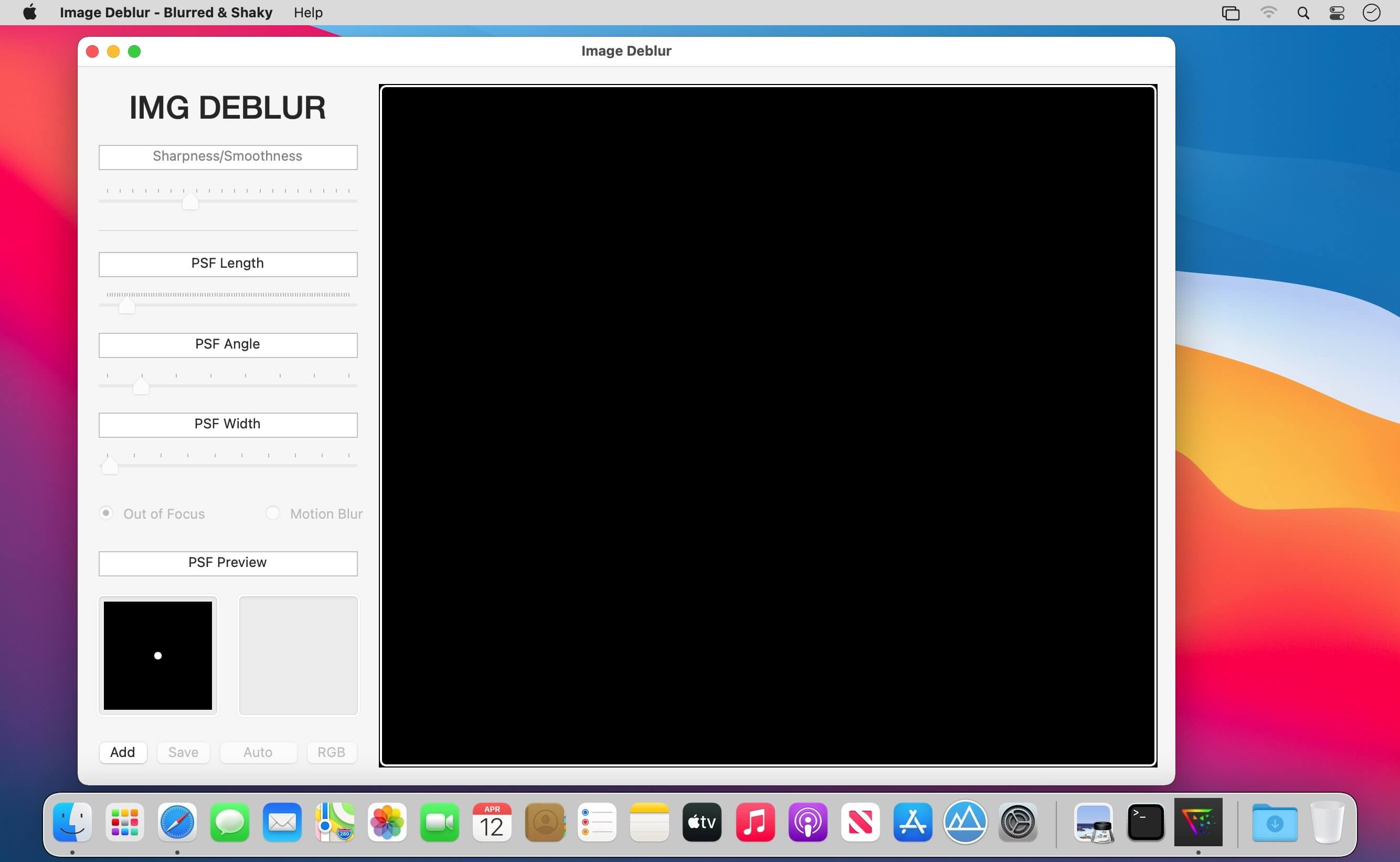Click the Sharpness/Smoothness slider handle

[190, 202]
